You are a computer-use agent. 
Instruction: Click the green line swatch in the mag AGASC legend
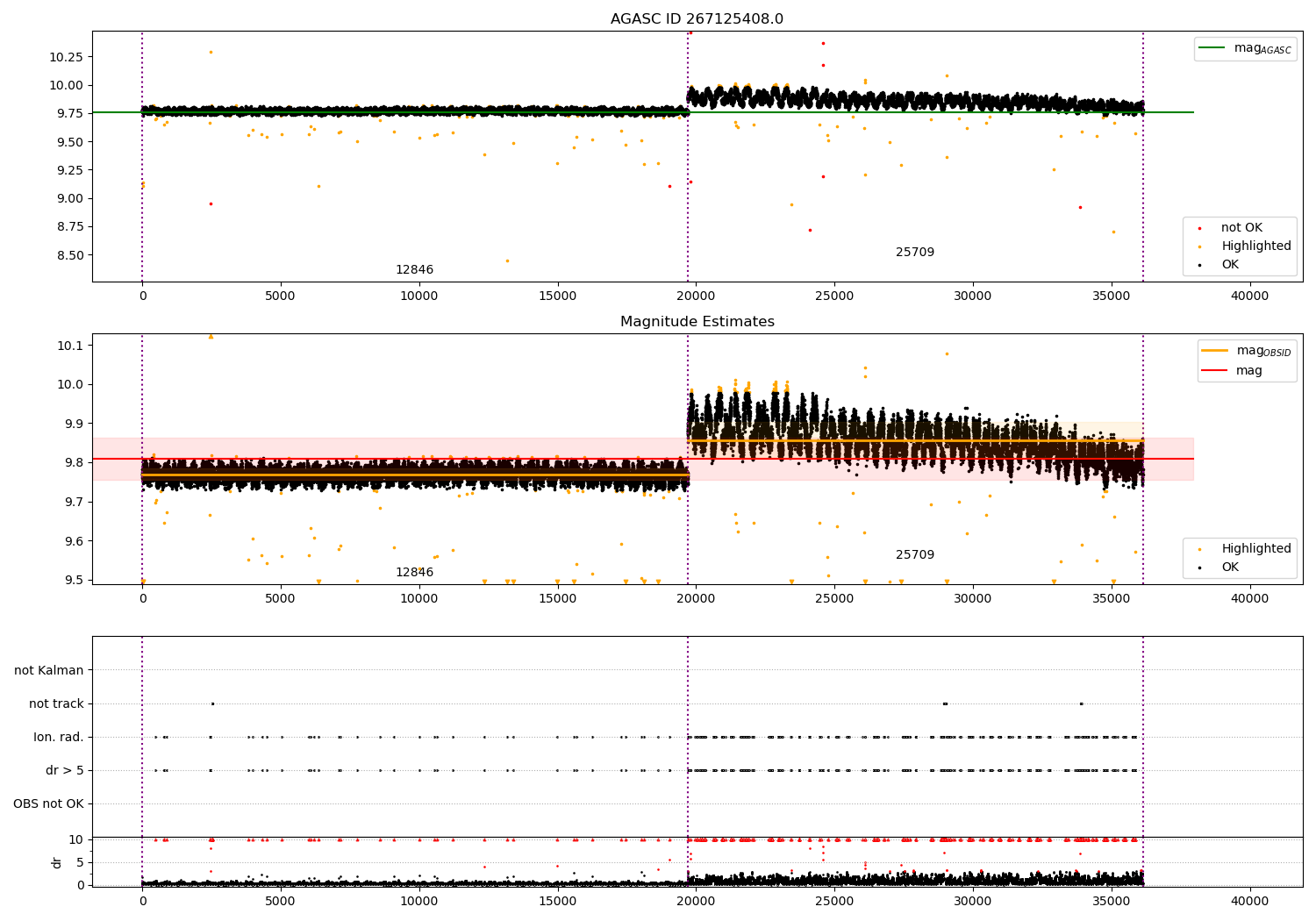point(1212,48)
